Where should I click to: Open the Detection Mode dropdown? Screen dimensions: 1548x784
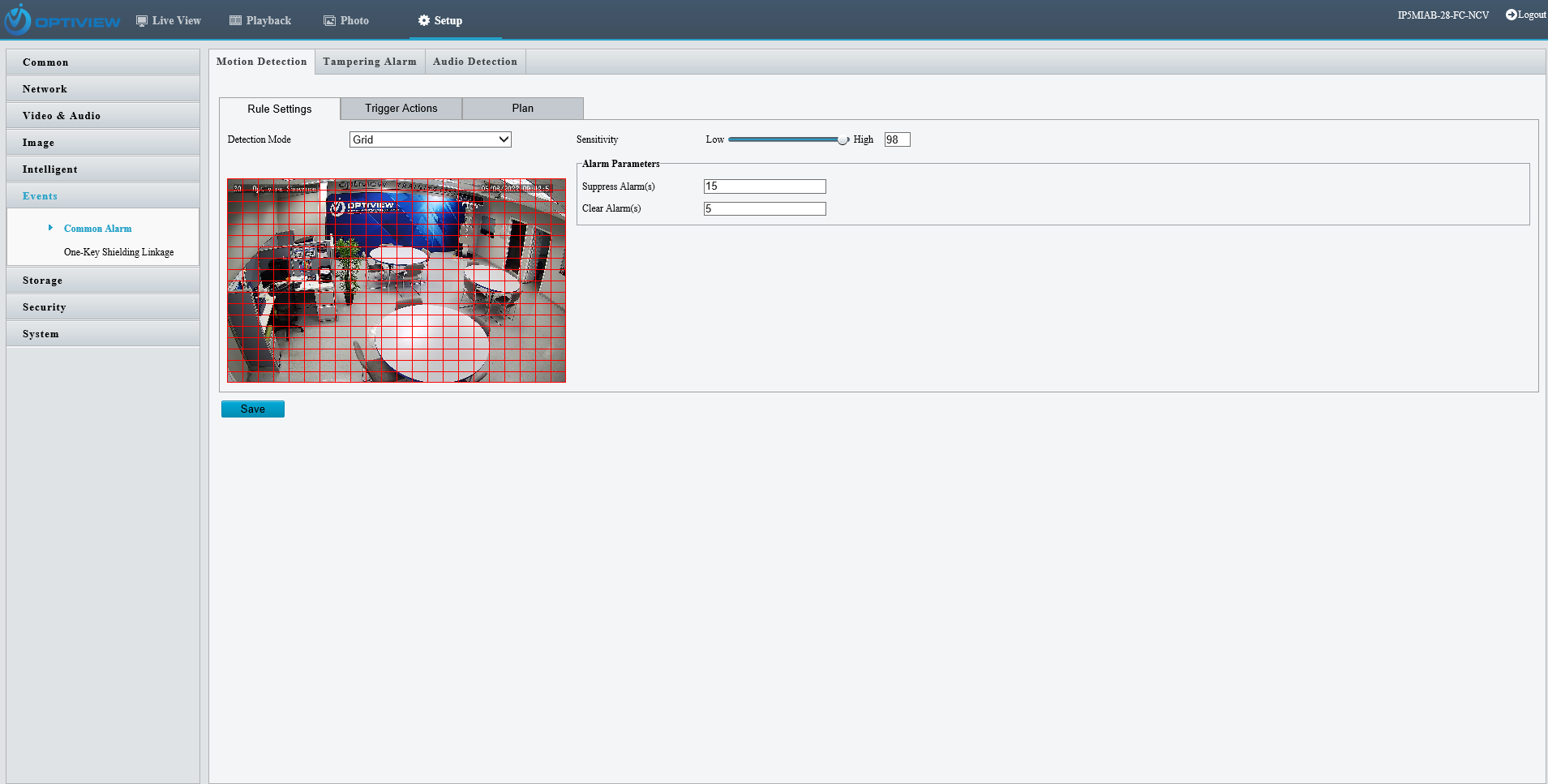pos(430,139)
